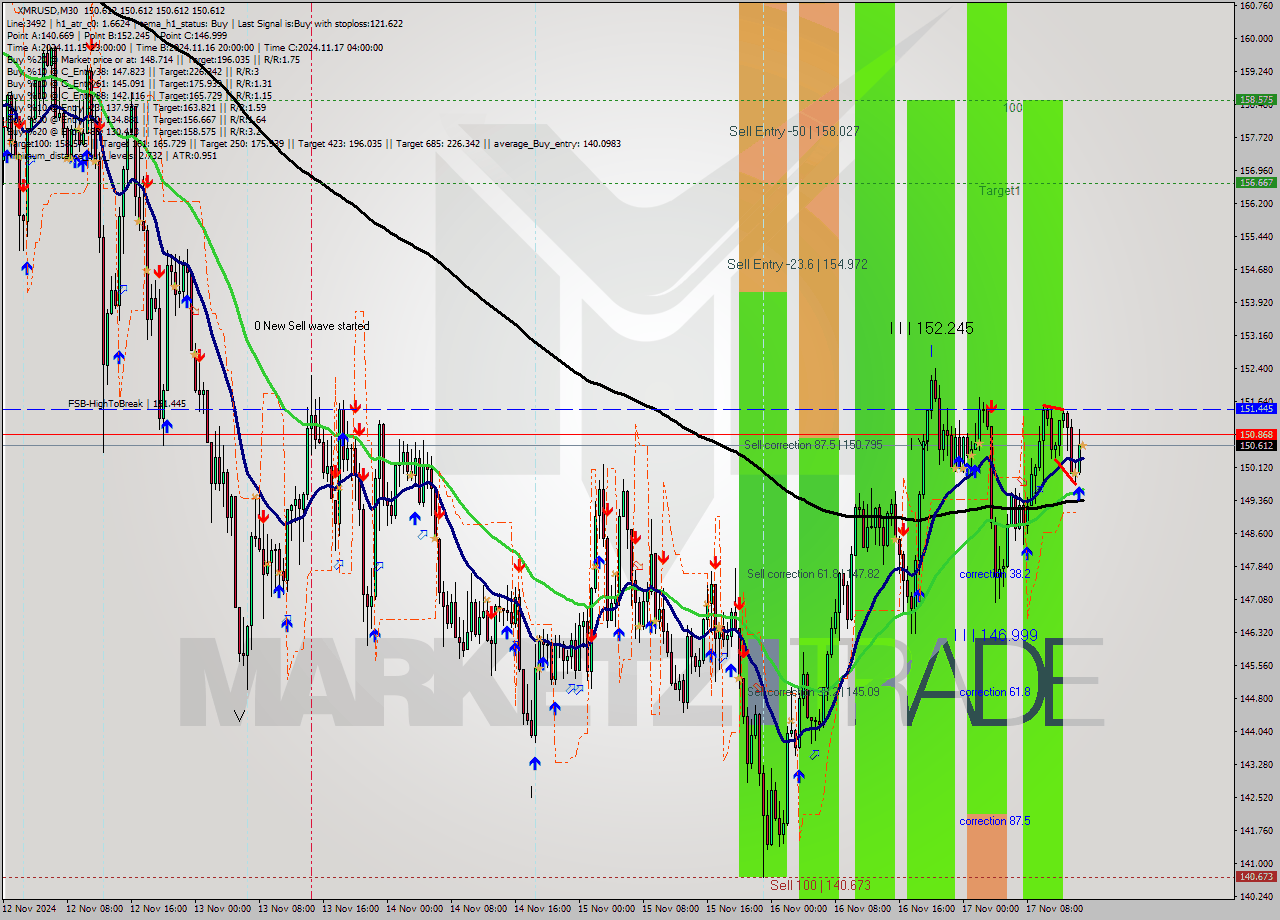
Task: Click the 'Sell 100 | 140.673' label
Action: click(x=820, y=885)
